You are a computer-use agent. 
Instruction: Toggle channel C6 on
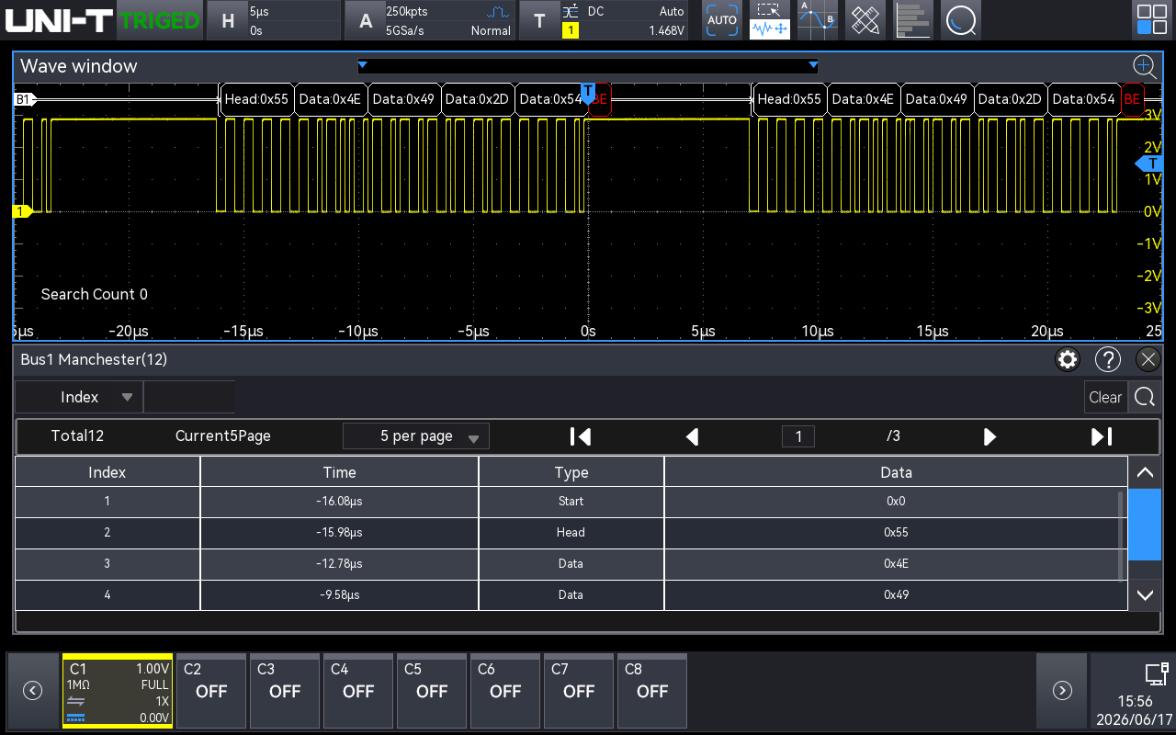505,691
